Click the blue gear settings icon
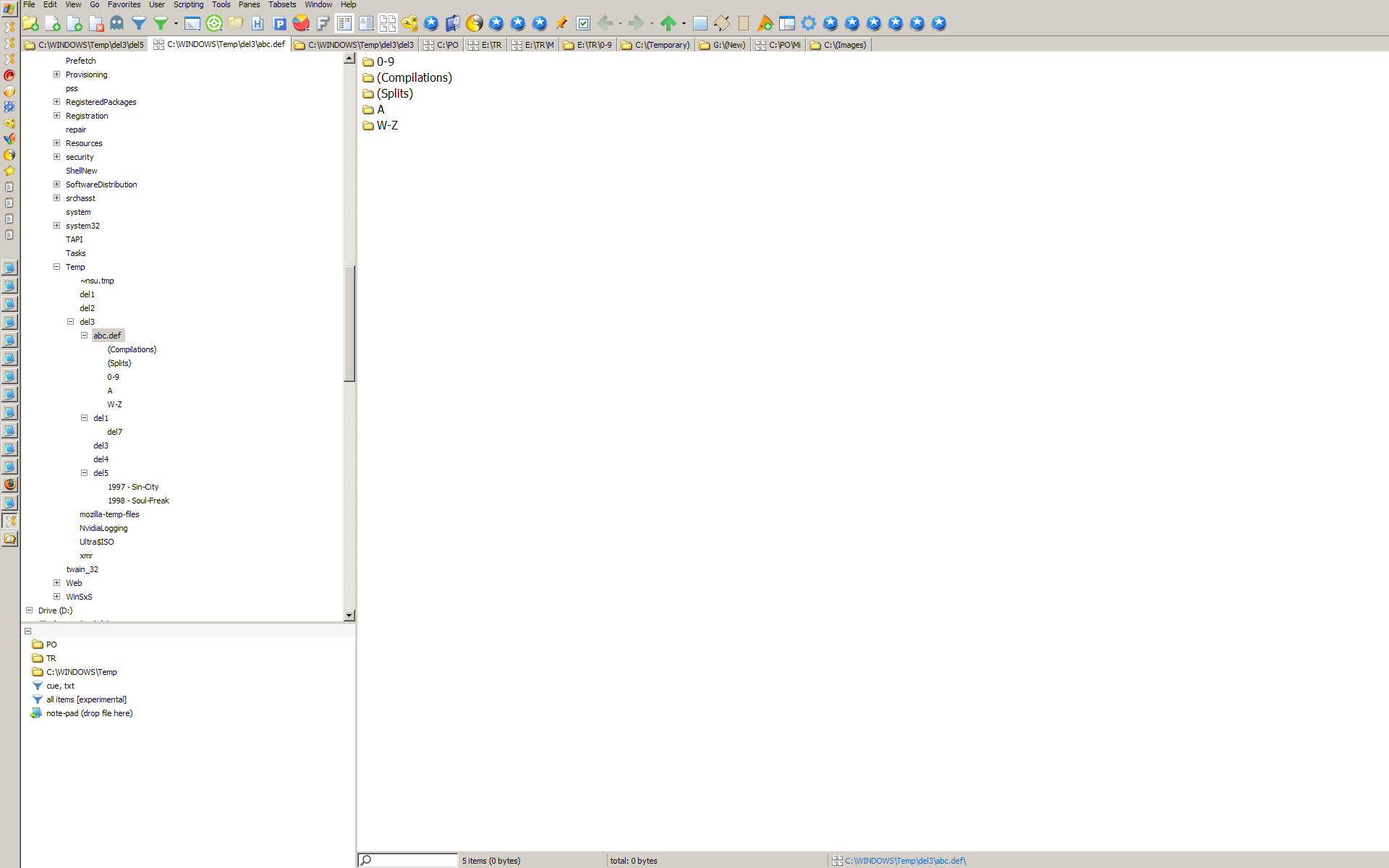This screenshot has width=1389, height=868. point(808,24)
